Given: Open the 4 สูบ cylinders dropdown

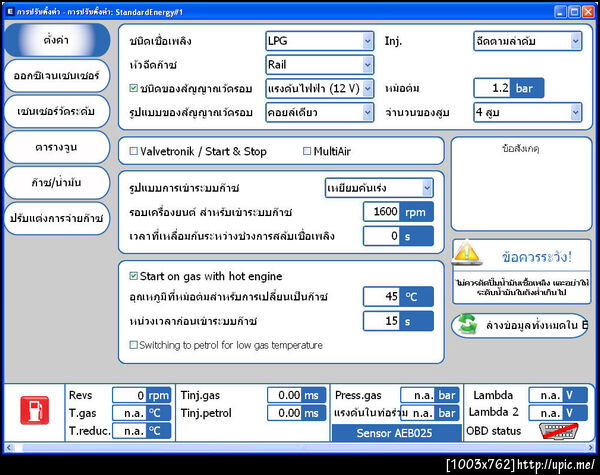Looking at the screenshot, I should 528,113.
